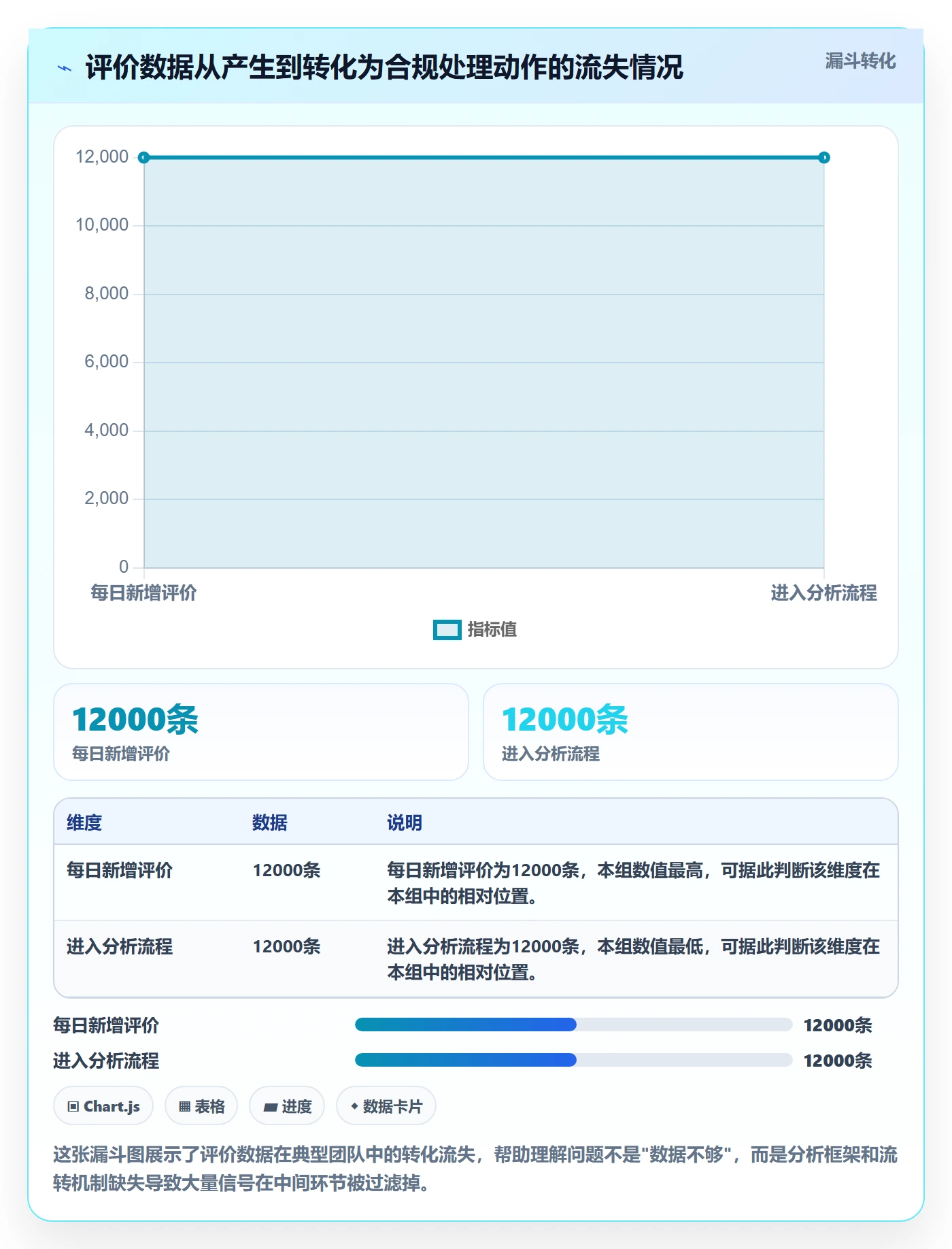Click the lightning bolt icon beside the title

tap(65, 68)
